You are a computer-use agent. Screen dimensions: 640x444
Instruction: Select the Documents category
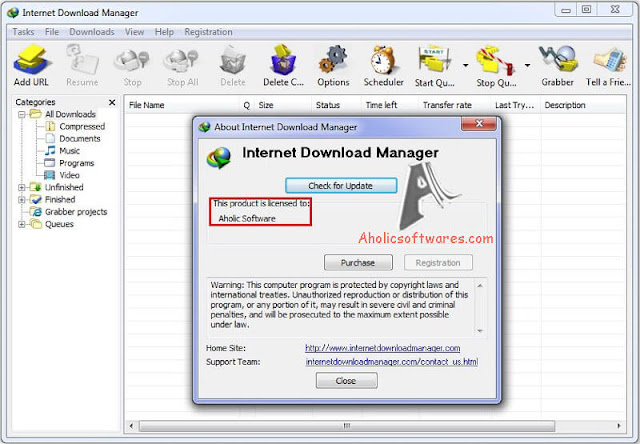pos(80,139)
